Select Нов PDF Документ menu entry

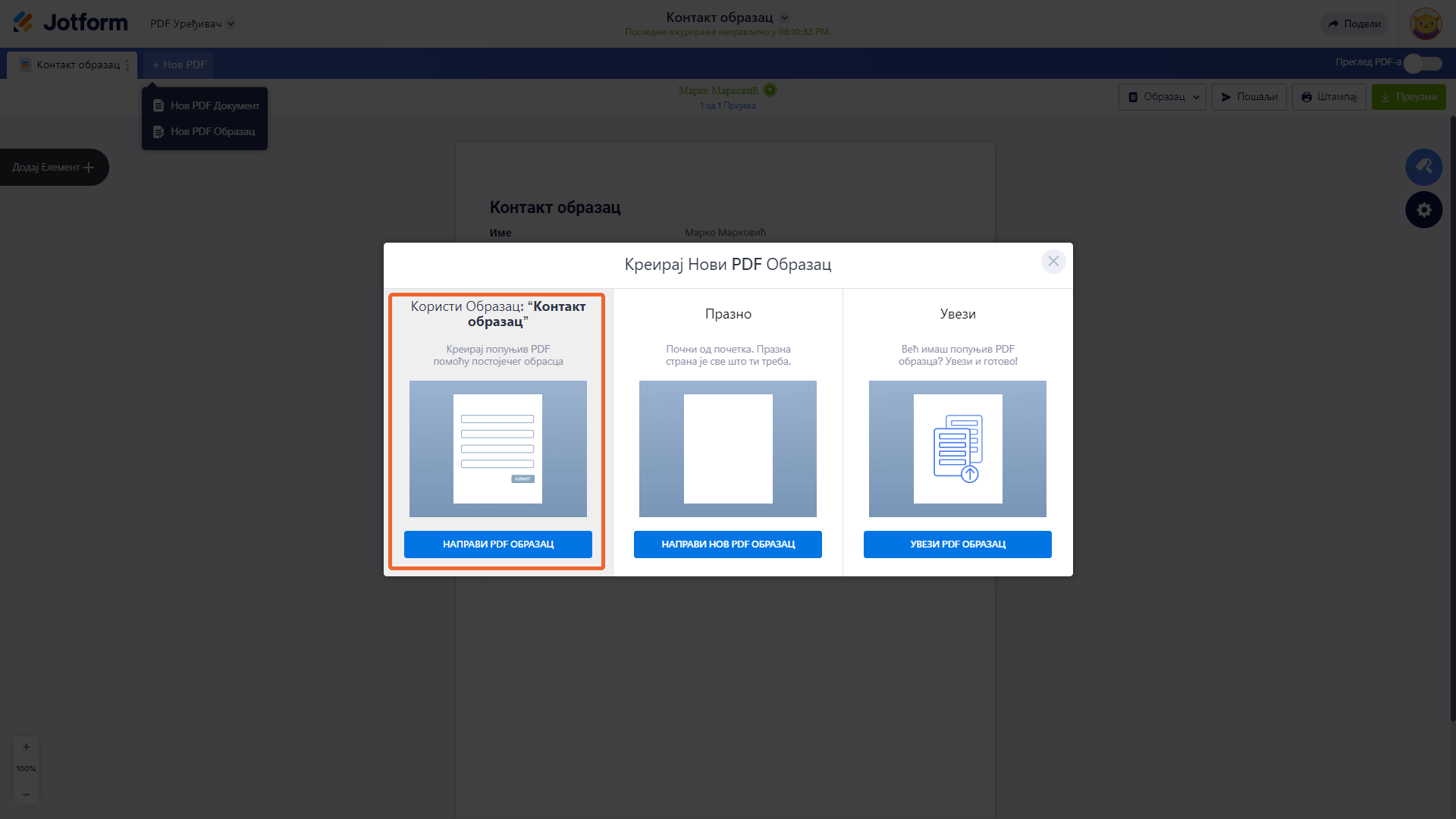206,105
